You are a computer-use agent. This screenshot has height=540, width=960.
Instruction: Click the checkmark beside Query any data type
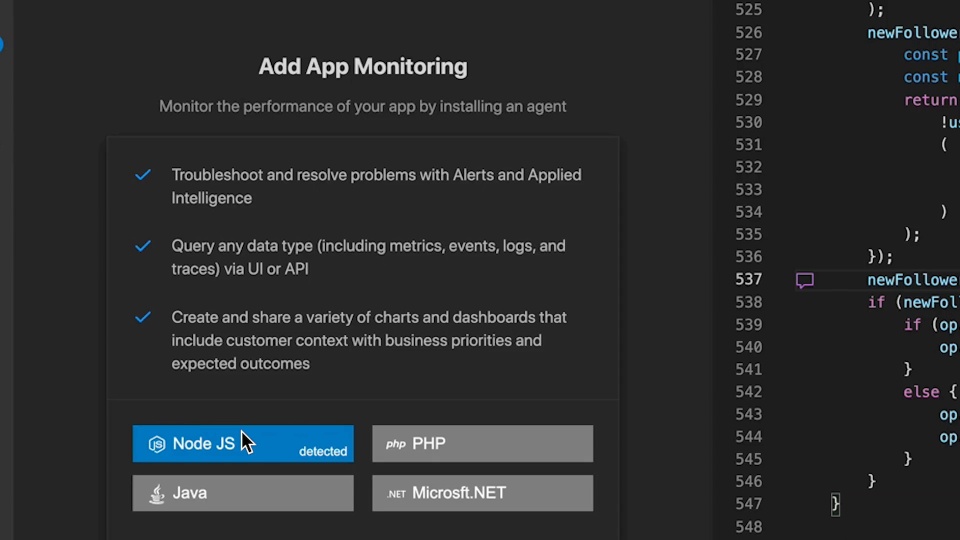pos(143,246)
